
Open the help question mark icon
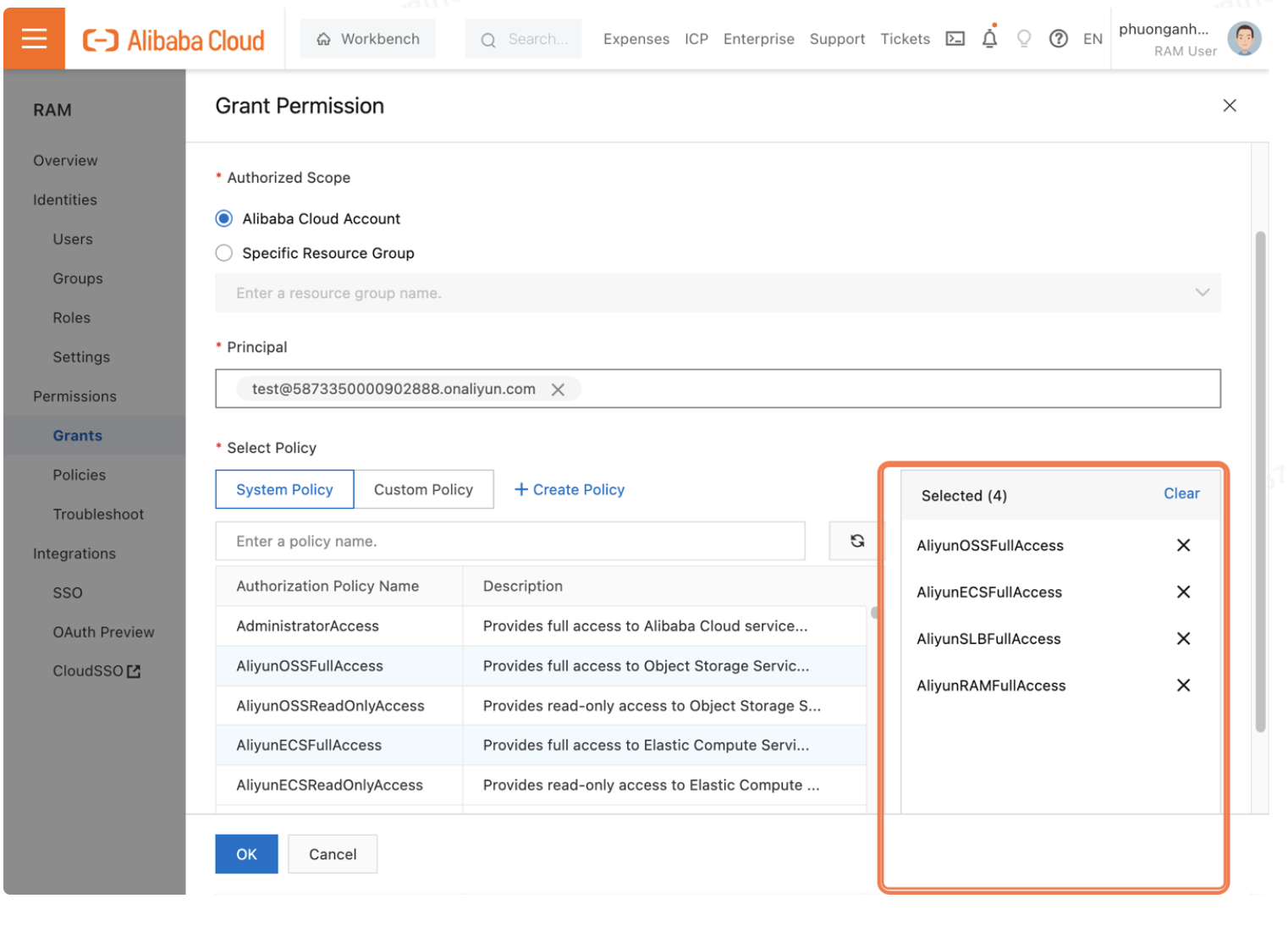(1058, 39)
